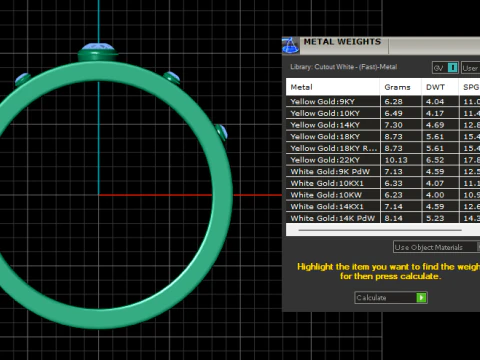Viewport: 480px width, 360px height.
Task: Select the Yellow Gold:18KY row
Action: pyautogui.click(x=383, y=136)
